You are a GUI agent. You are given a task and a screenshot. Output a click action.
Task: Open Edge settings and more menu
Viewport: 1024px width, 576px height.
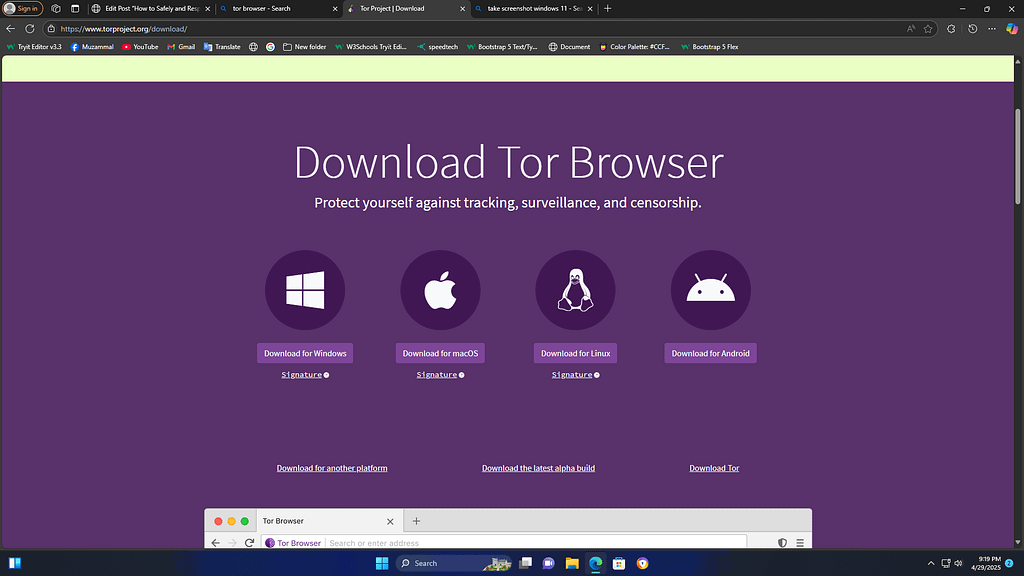point(992,29)
